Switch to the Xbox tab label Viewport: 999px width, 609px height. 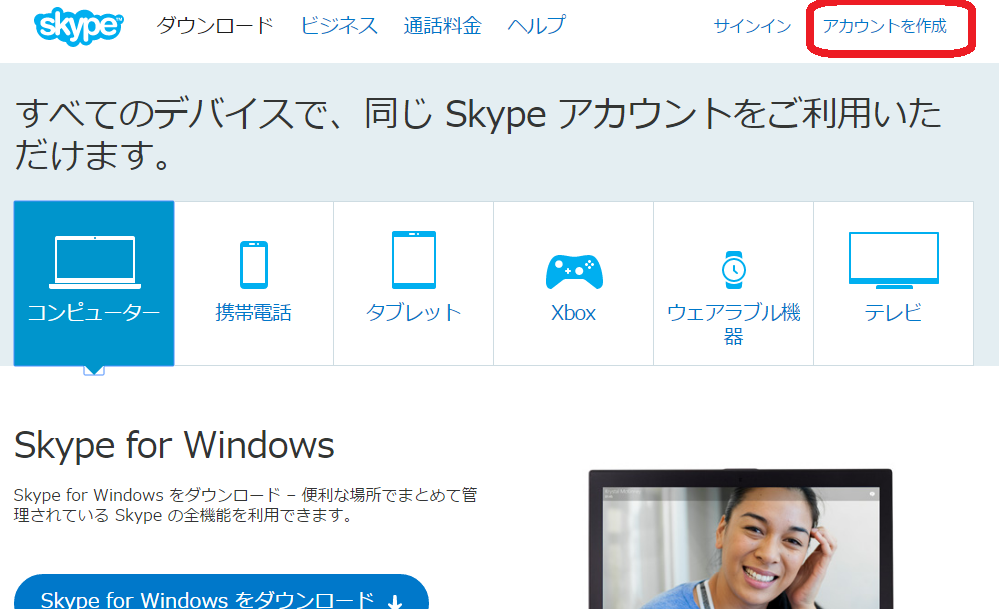pyautogui.click(x=573, y=313)
